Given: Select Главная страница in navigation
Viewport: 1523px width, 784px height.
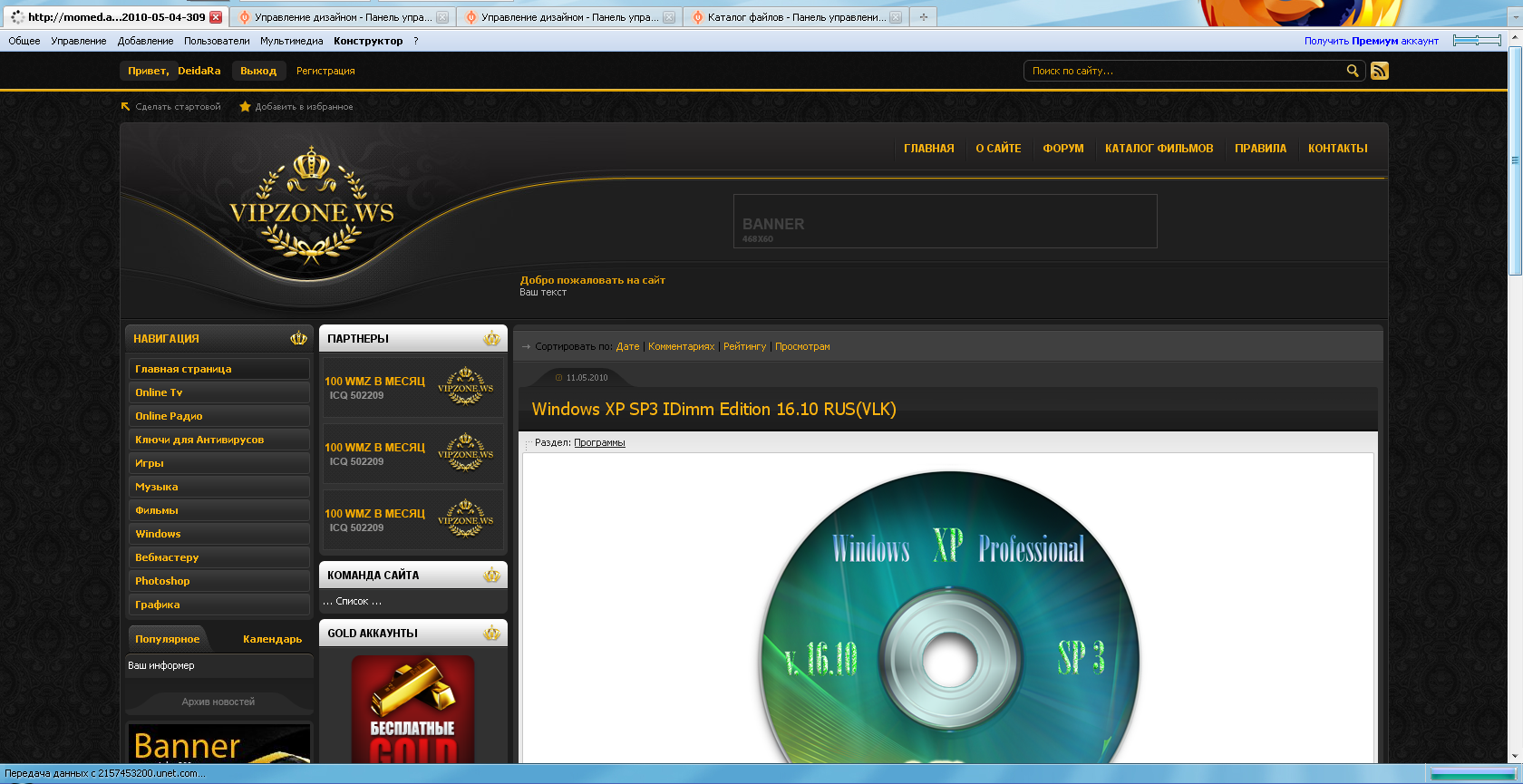Looking at the screenshot, I should tap(218, 369).
